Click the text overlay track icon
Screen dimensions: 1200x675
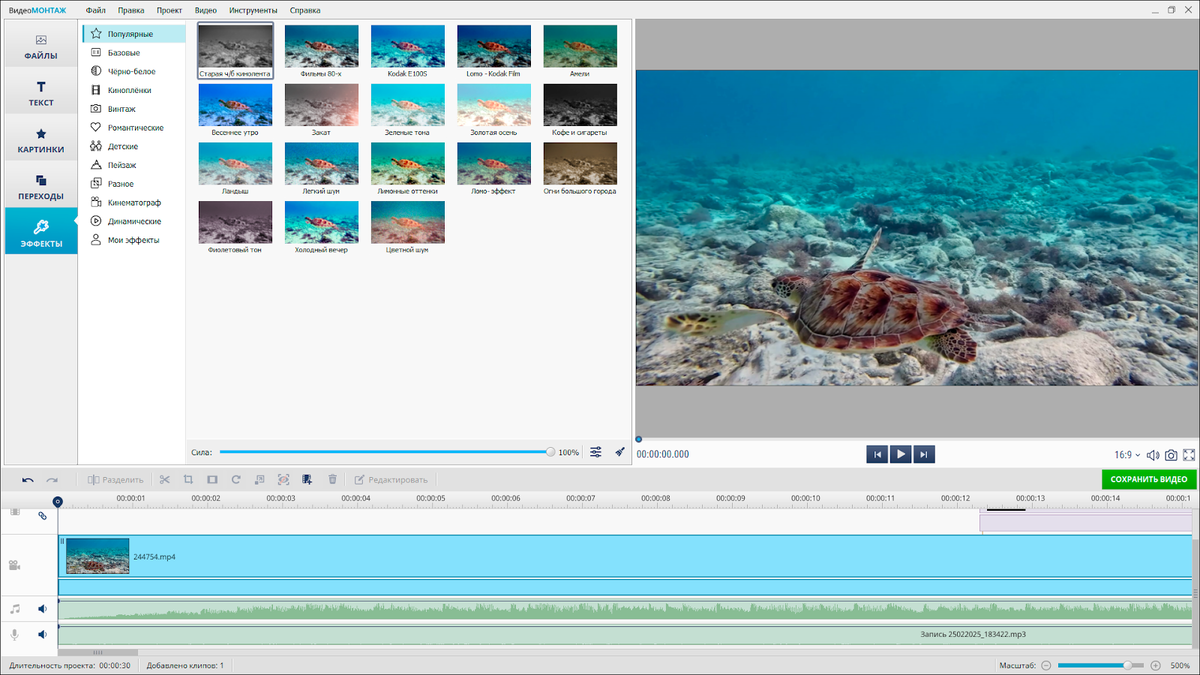[15, 513]
